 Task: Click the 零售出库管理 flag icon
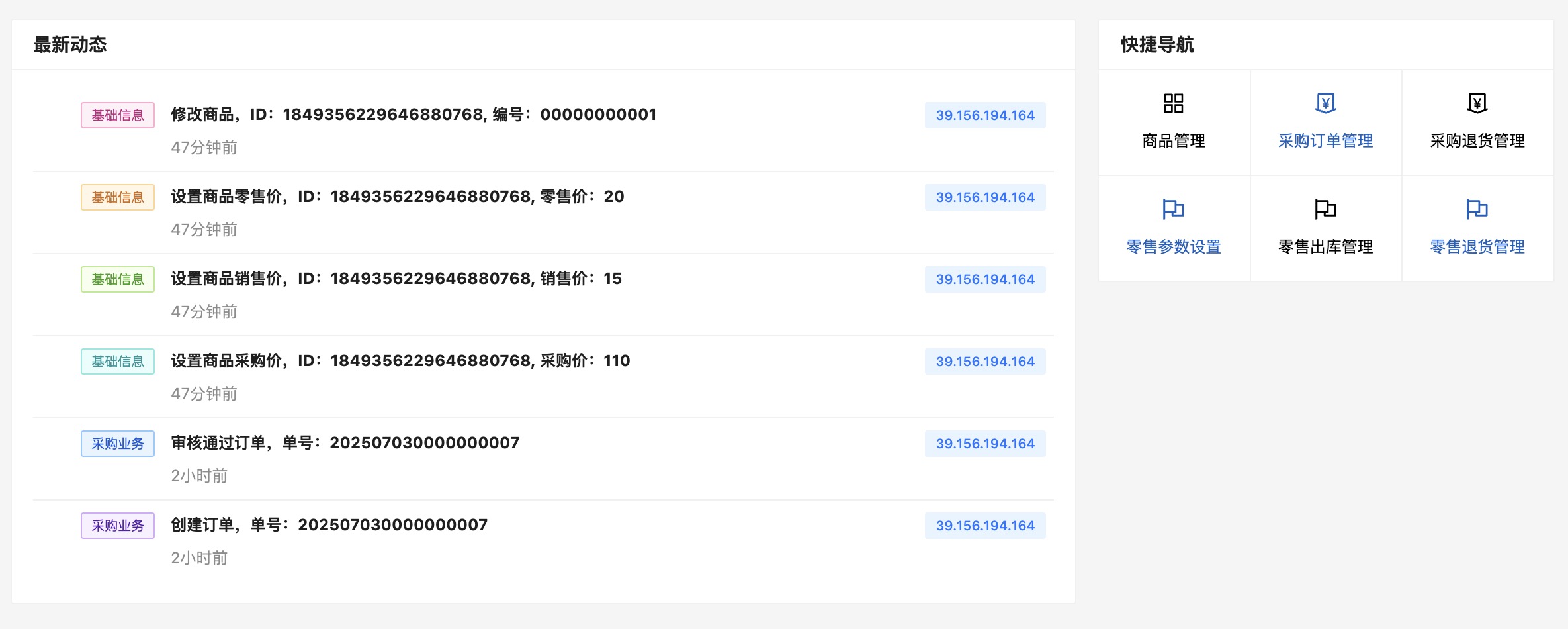1325,209
